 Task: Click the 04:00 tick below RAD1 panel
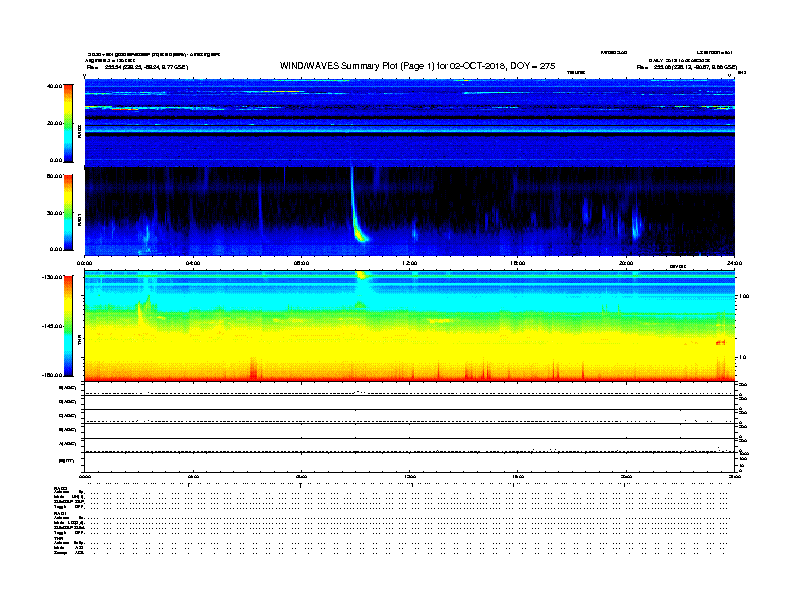193,263
